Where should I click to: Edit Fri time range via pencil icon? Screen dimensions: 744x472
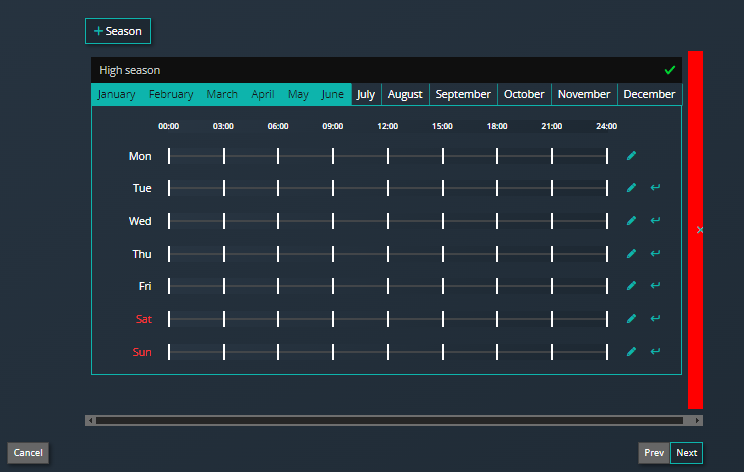631,286
